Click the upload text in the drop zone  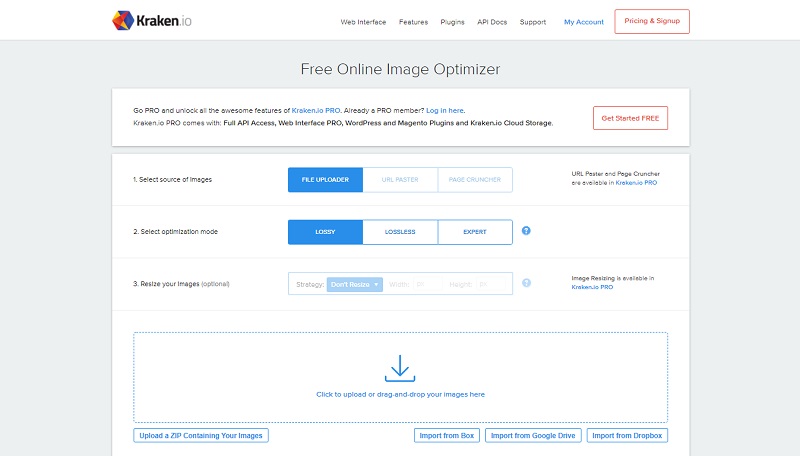[401, 394]
